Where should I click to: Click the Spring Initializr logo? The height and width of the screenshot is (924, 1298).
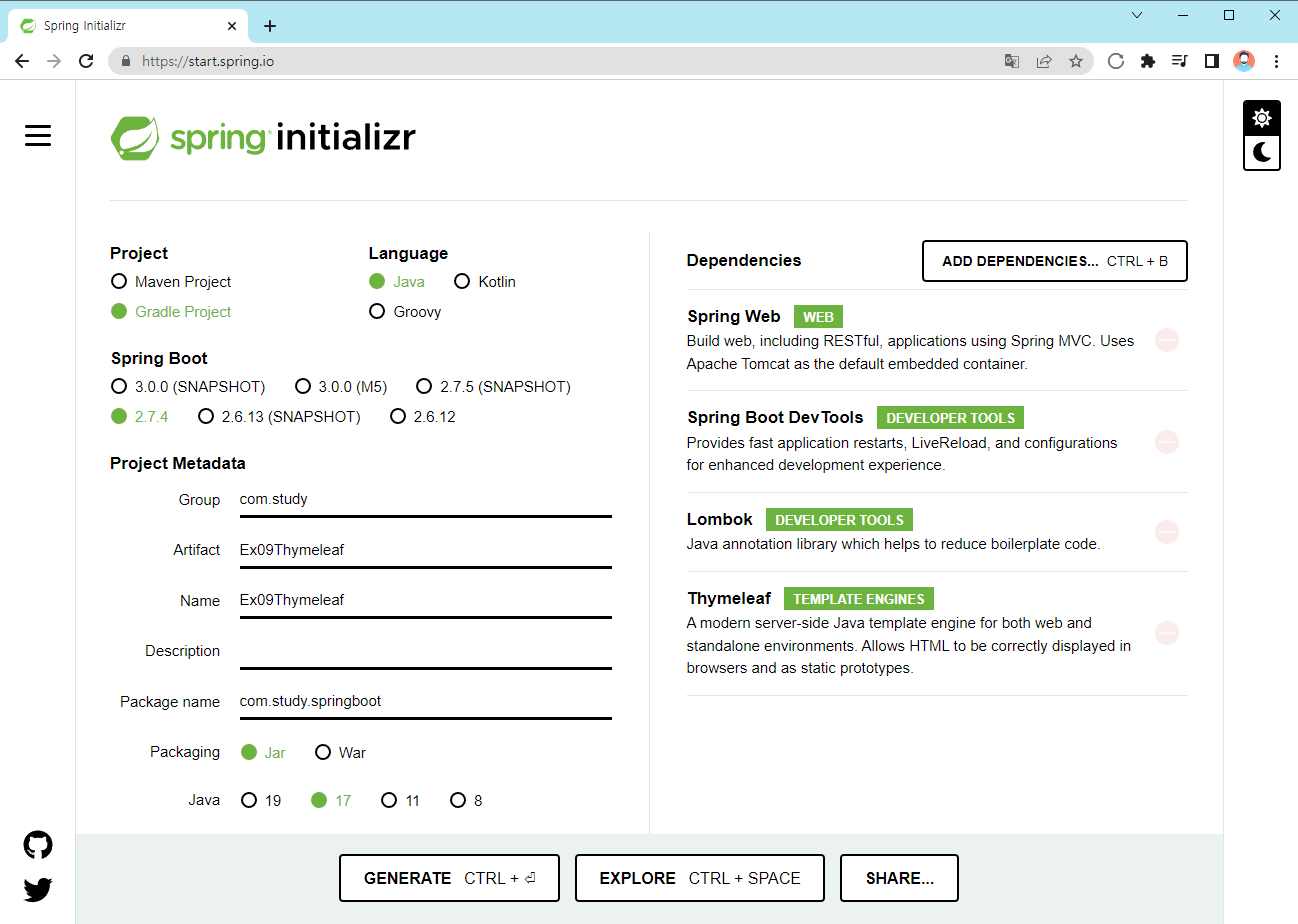(x=263, y=138)
